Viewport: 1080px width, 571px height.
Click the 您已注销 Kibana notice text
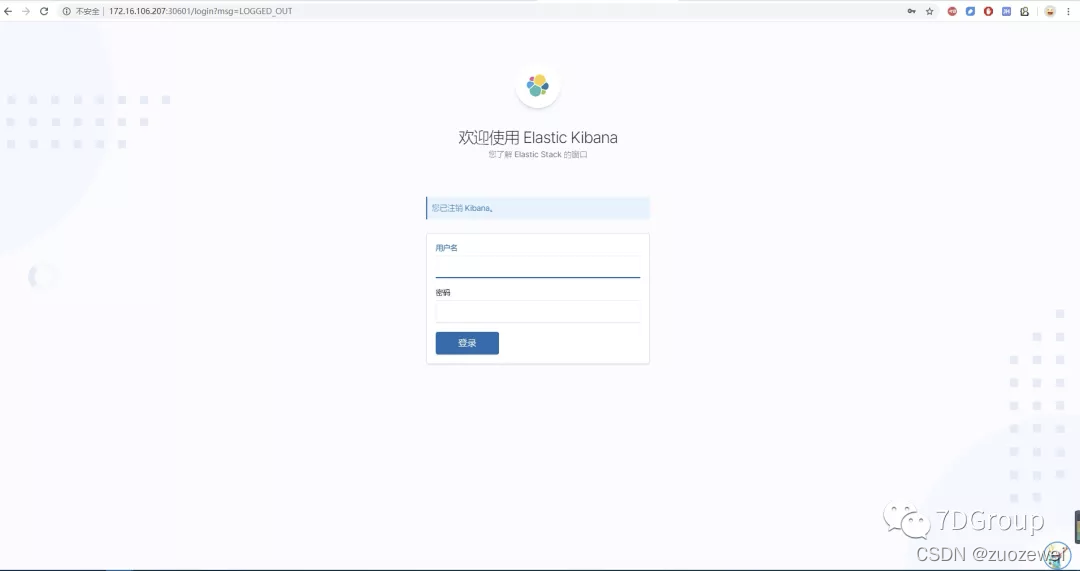tap(462, 208)
